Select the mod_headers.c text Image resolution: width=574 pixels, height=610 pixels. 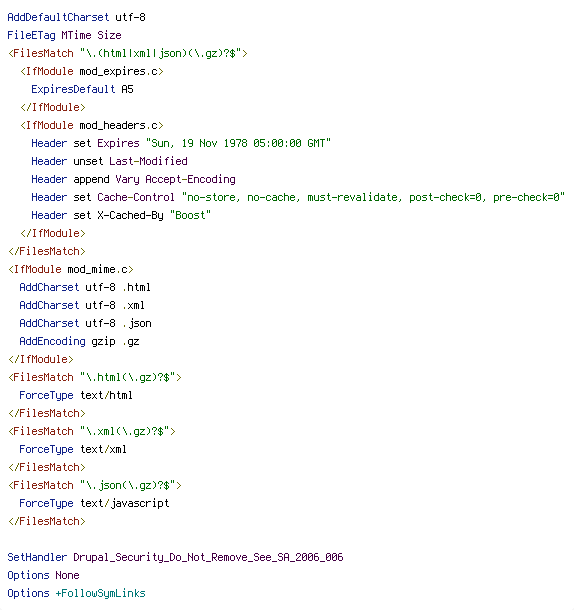pyautogui.click(x=118, y=125)
